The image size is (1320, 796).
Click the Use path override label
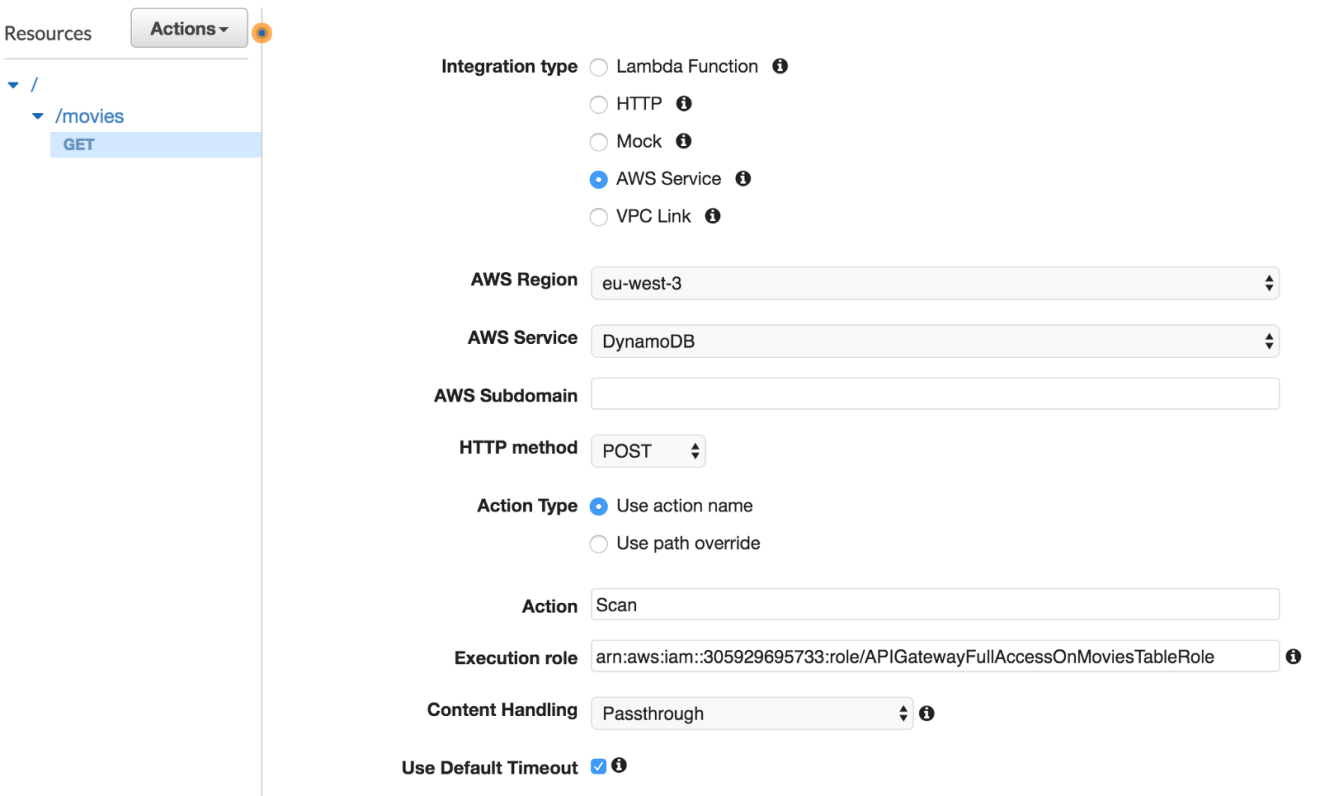(x=688, y=543)
